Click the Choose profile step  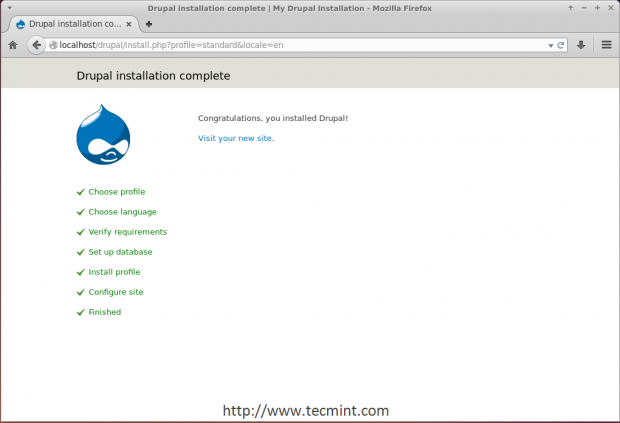pyautogui.click(x=117, y=192)
